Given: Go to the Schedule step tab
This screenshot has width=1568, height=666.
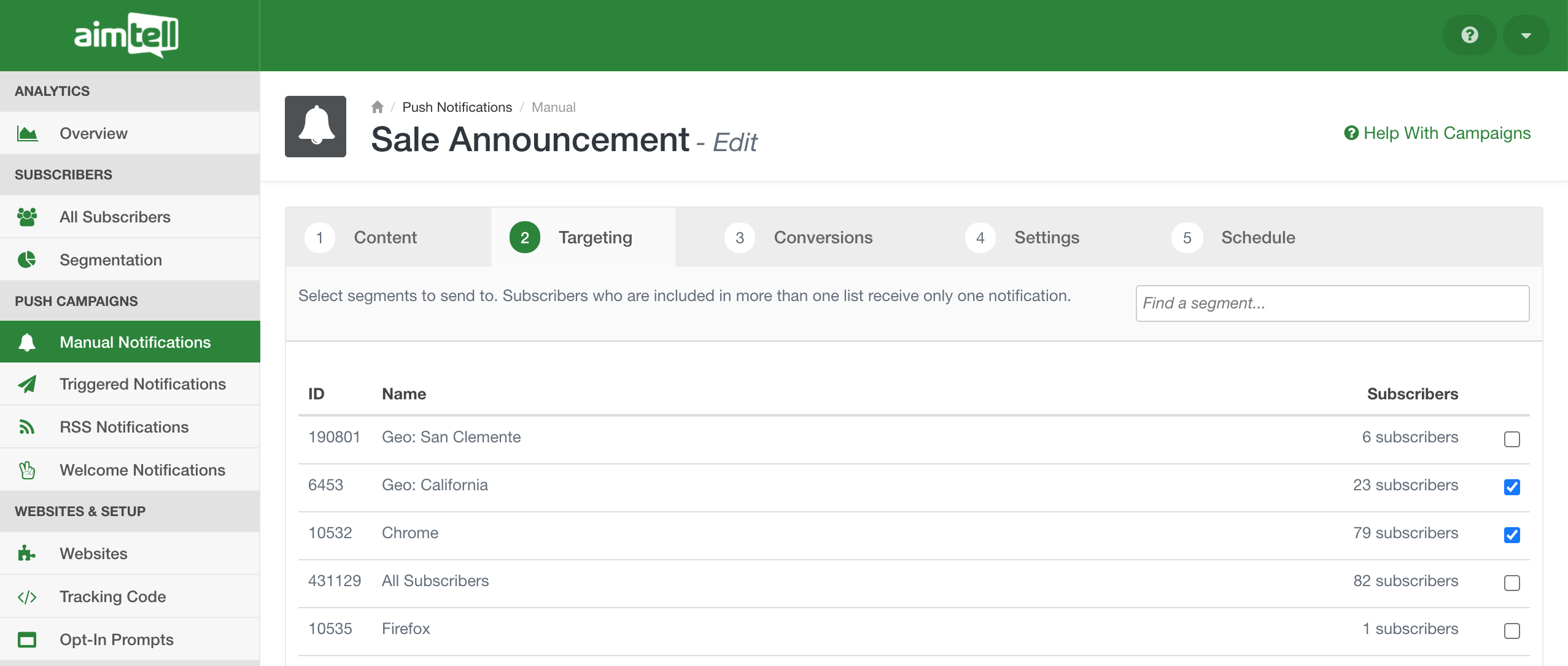Looking at the screenshot, I should [1257, 237].
